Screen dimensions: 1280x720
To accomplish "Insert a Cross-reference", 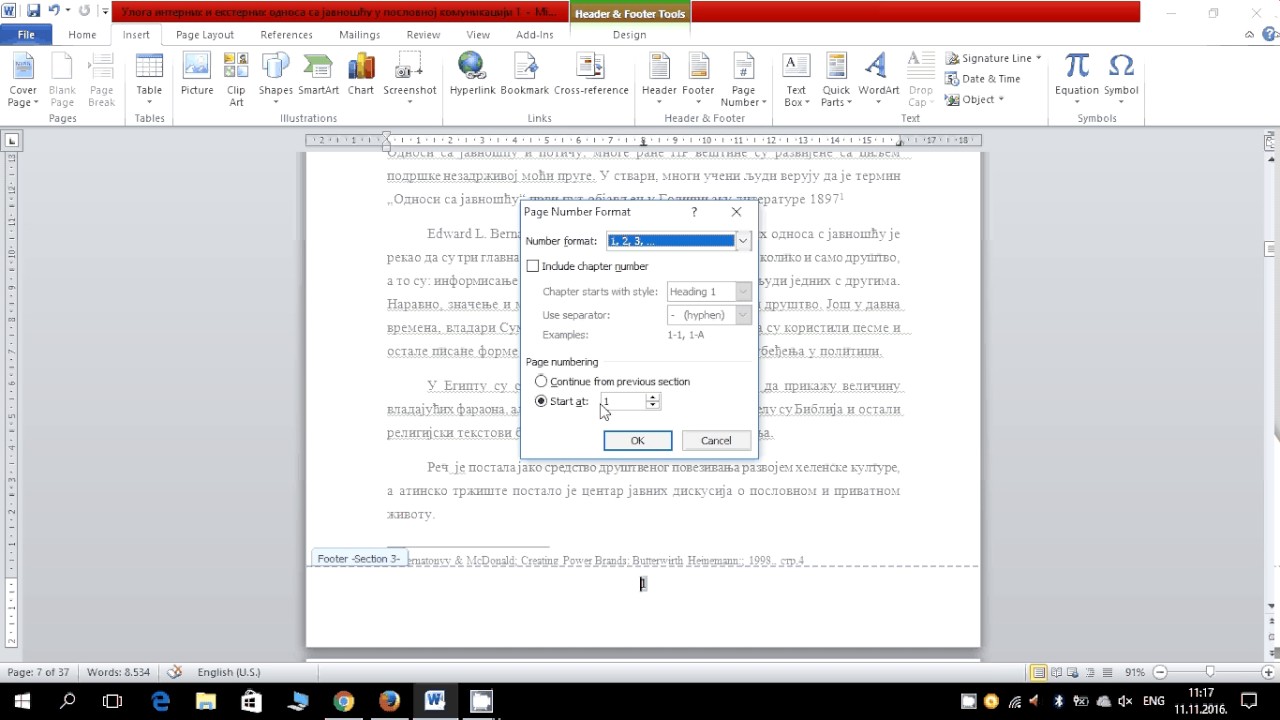I will [x=591, y=75].
